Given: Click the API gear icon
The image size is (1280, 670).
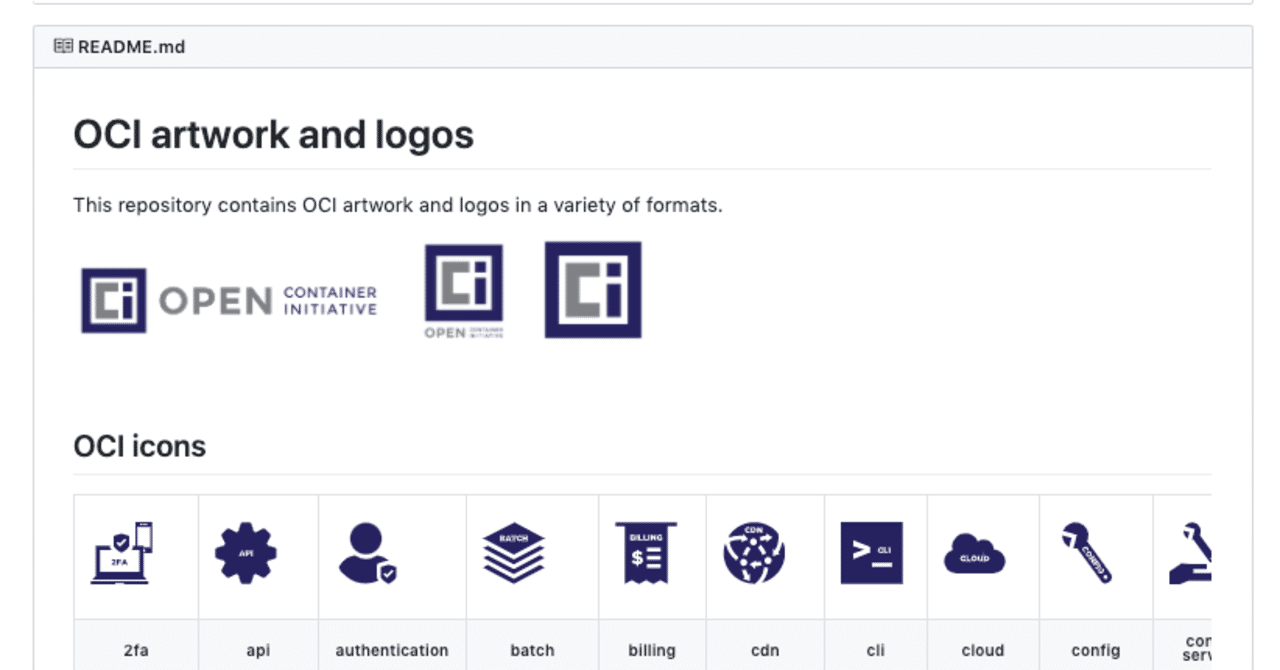Looking at the screenshot, I should click(246, 553).
